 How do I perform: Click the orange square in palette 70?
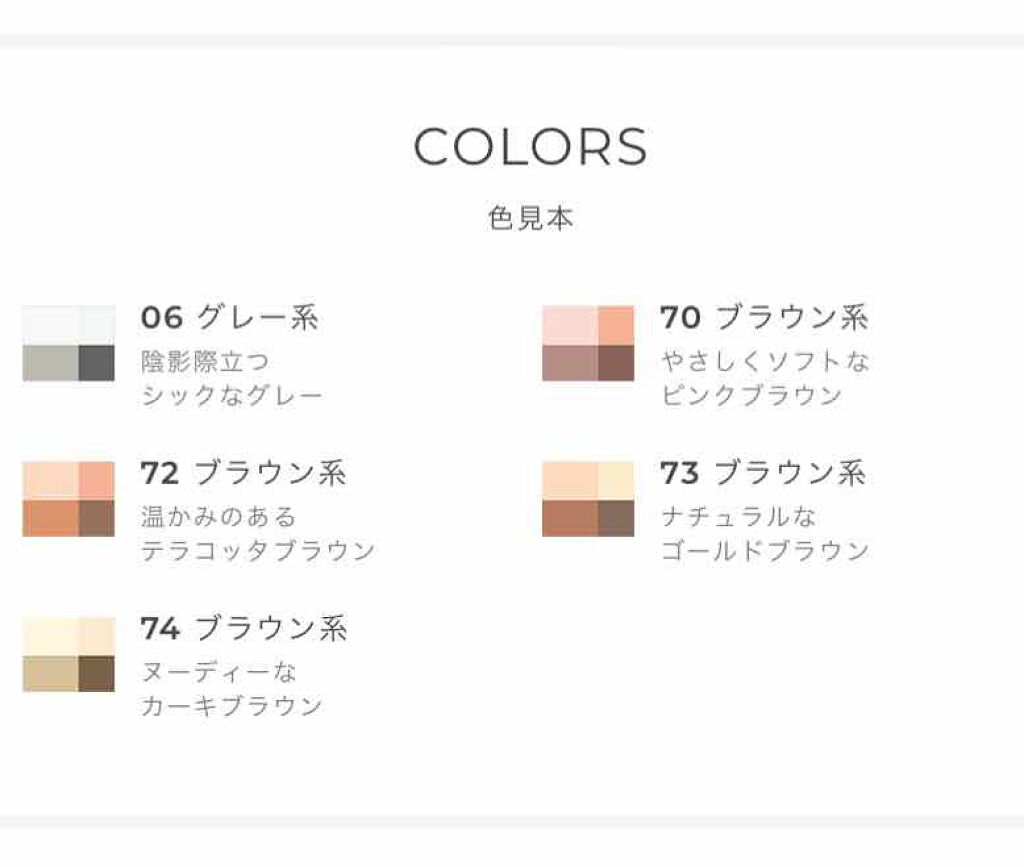coord(616,324)
